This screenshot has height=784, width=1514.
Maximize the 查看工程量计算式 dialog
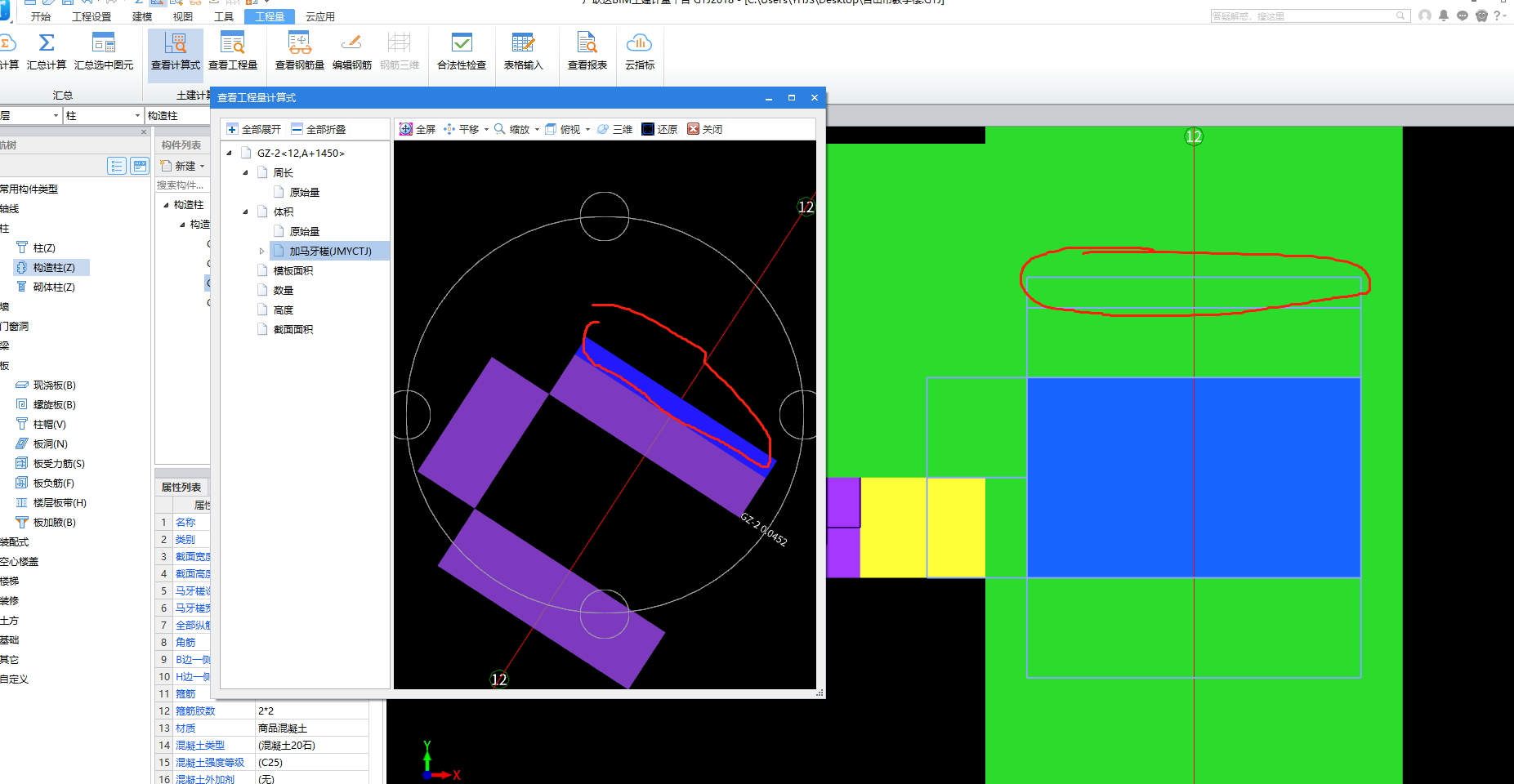click(791, 97)
